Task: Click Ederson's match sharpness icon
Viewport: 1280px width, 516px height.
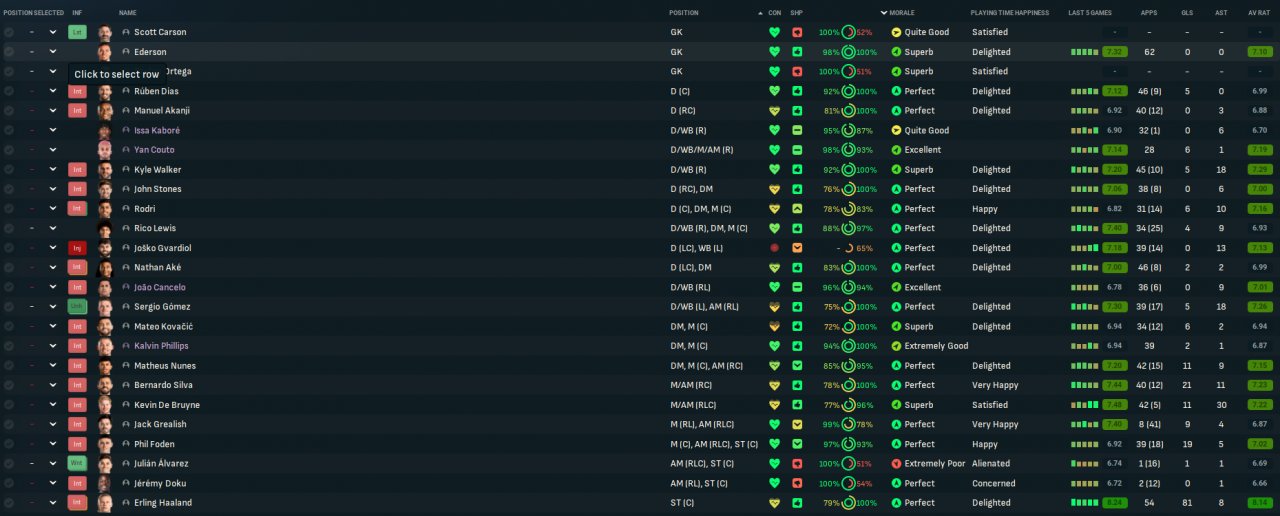Action: tap(797, 52)
